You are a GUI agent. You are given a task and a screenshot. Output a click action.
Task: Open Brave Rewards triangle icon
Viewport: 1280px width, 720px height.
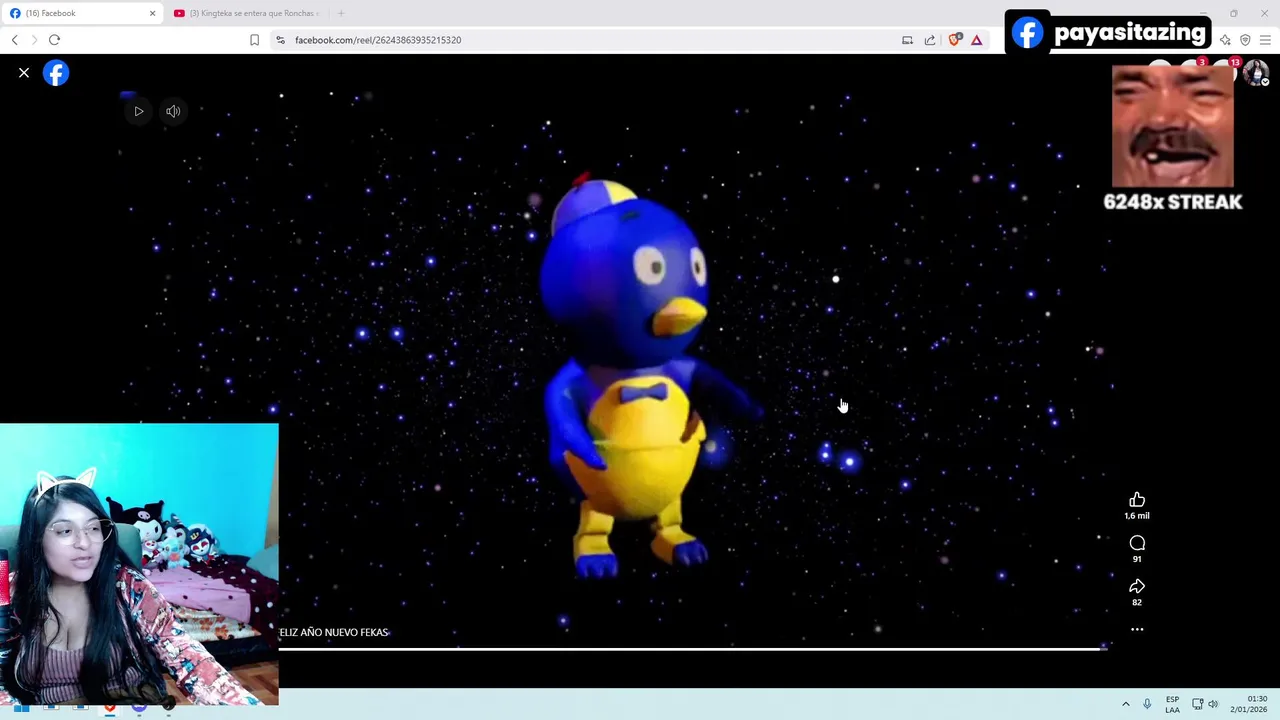977,40
